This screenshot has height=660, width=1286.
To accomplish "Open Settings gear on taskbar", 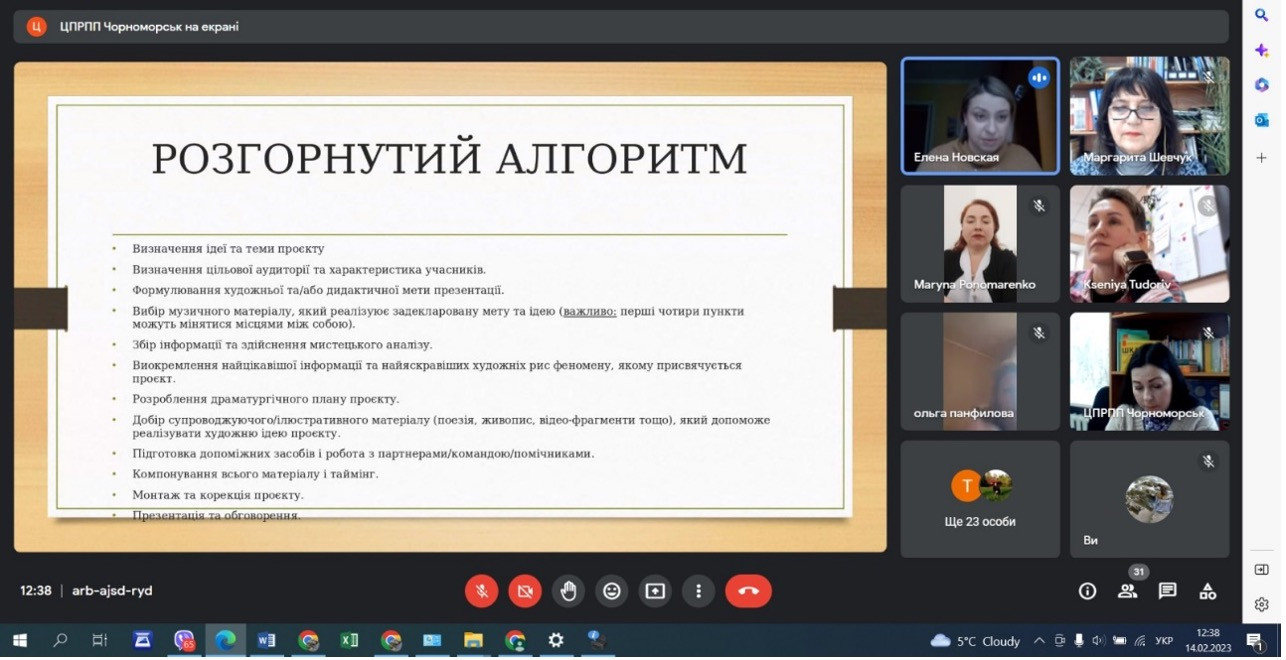I will point(556,641).
